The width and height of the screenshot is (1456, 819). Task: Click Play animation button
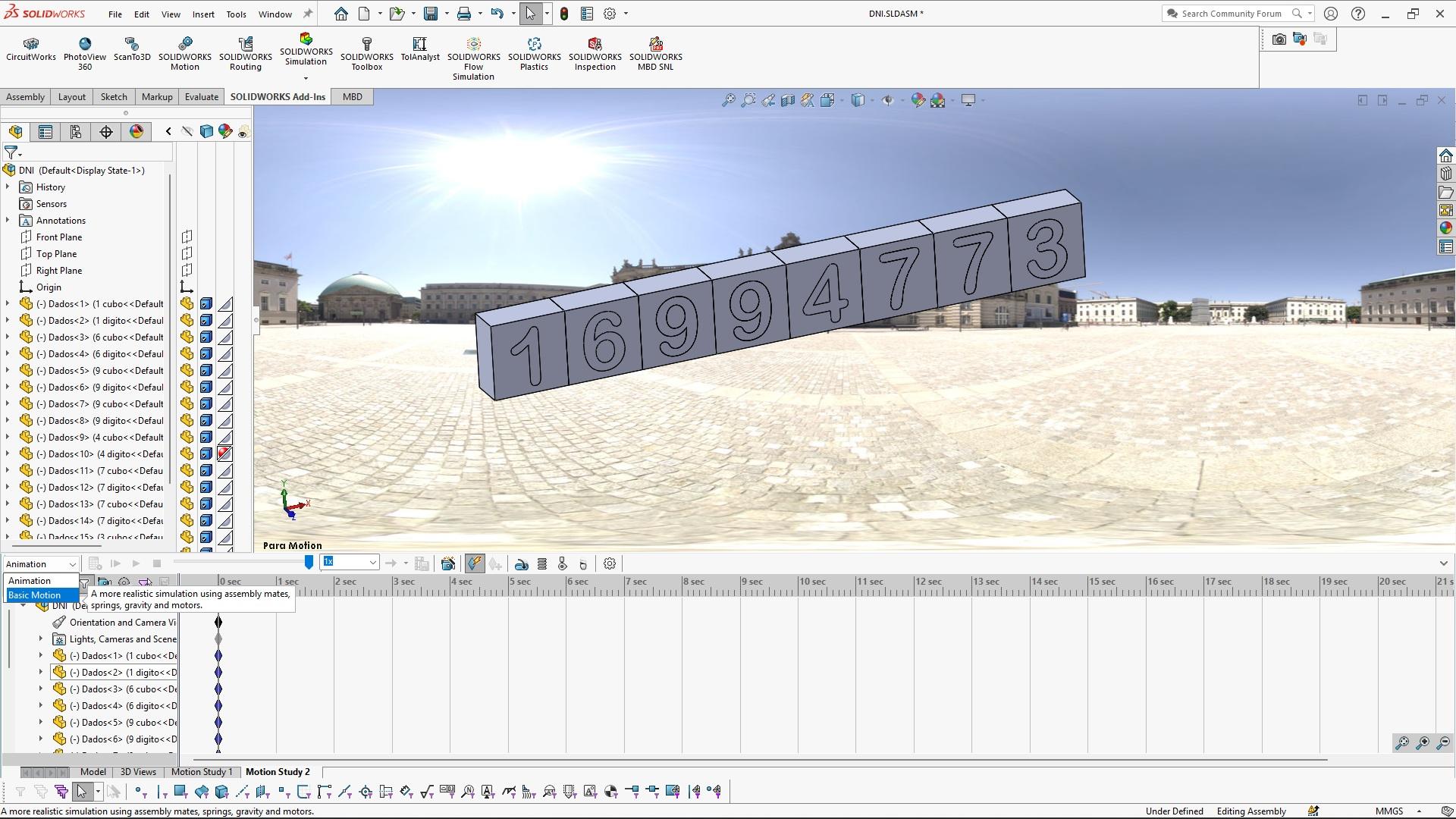[136, 563]
